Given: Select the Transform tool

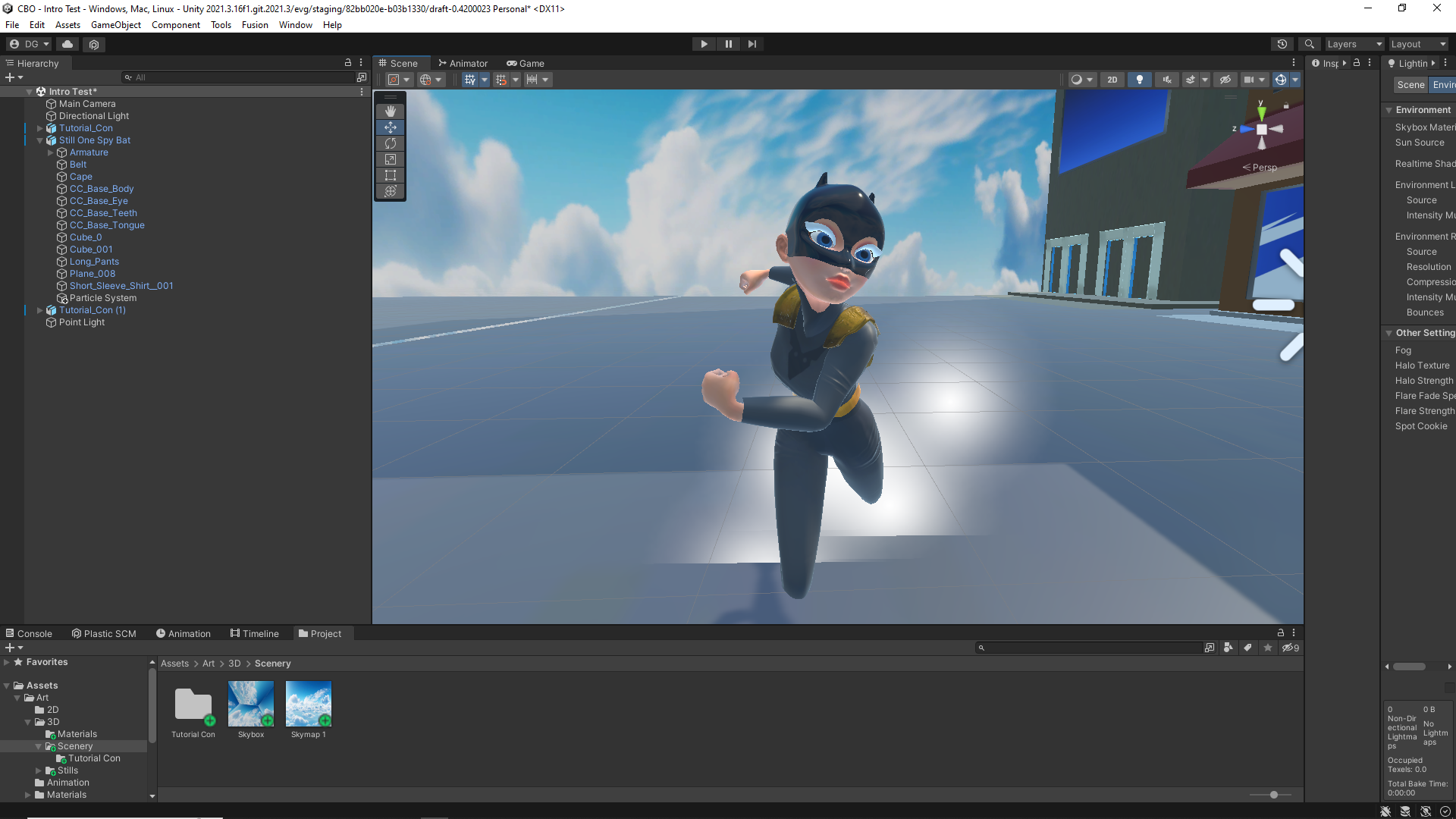Looking at the screenshot, I should click(391, 191).
